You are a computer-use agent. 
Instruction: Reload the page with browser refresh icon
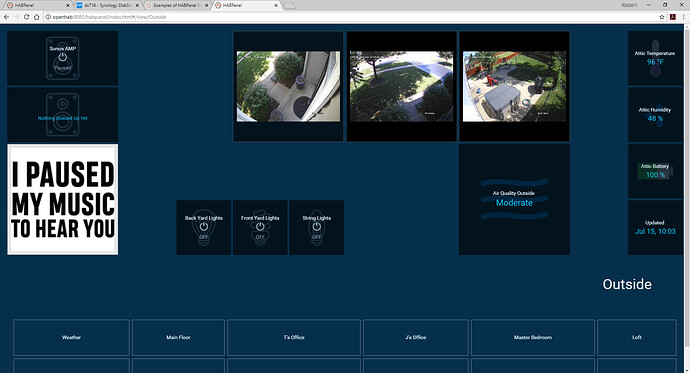(26, 17)
